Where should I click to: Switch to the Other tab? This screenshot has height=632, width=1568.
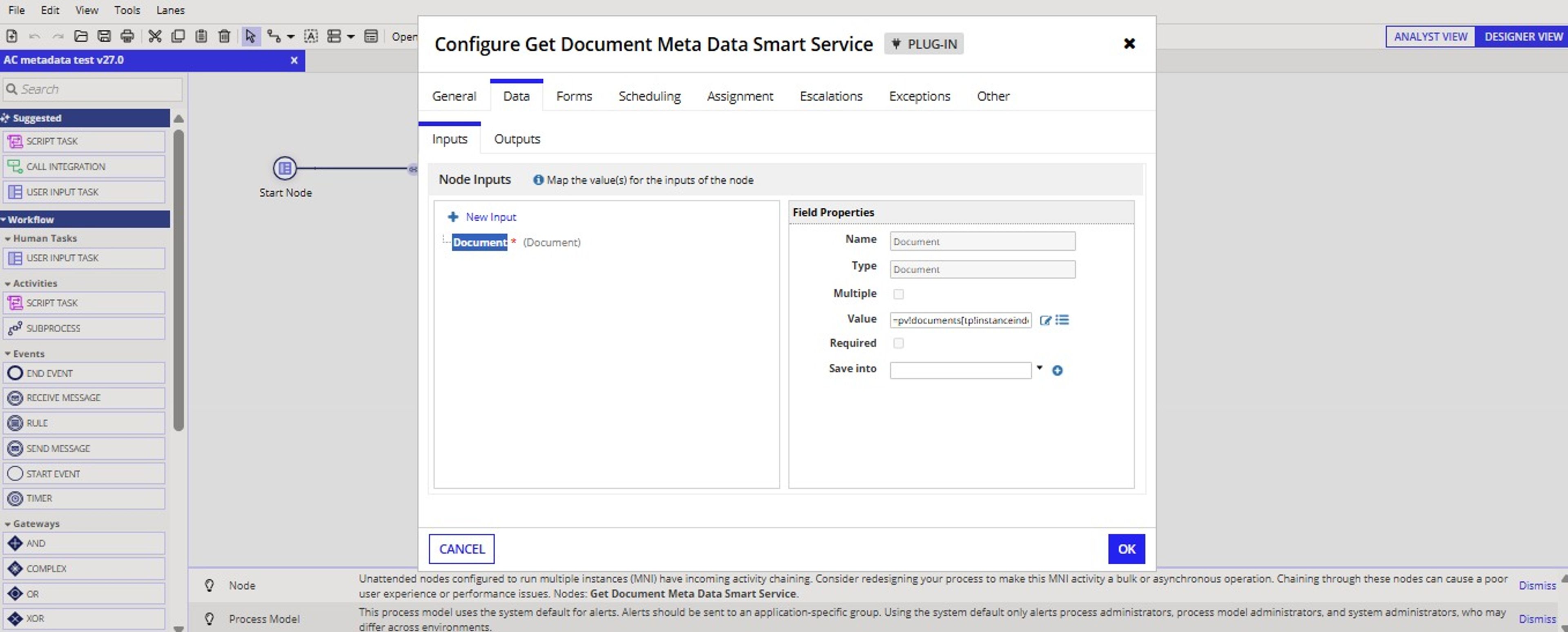pos(993,96)
